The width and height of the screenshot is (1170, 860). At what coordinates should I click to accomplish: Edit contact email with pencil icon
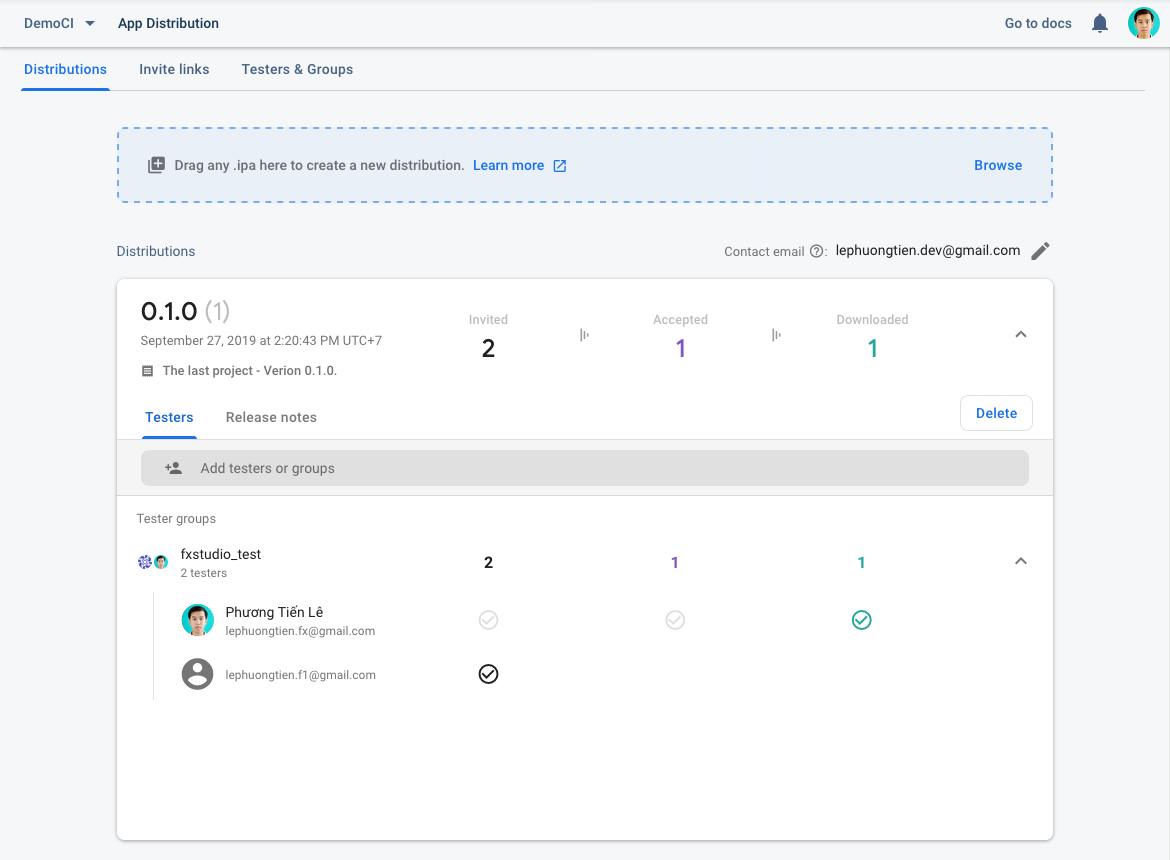click(1040, 251)
